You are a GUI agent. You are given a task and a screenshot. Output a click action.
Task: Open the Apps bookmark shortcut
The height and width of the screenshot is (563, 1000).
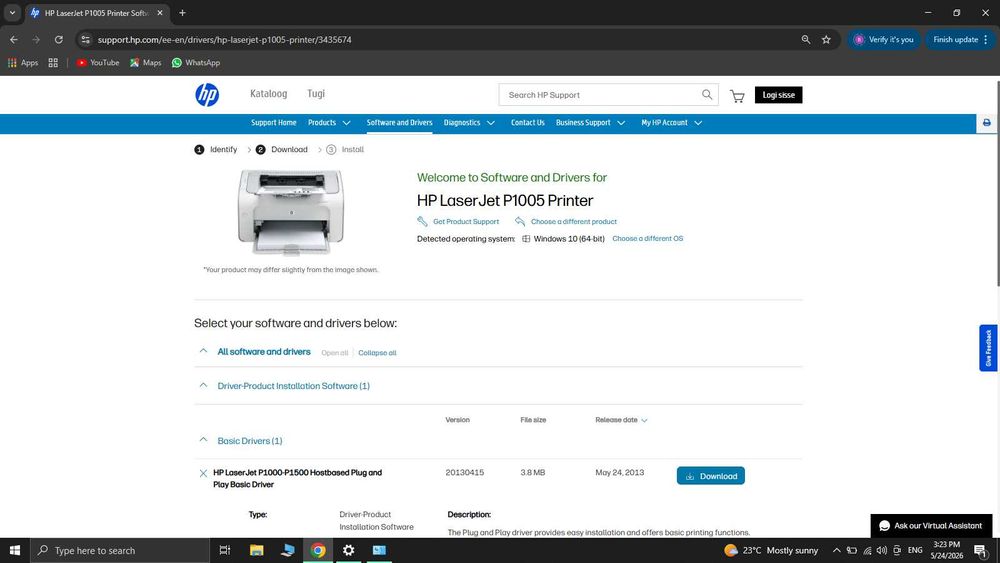coord(23,62)
